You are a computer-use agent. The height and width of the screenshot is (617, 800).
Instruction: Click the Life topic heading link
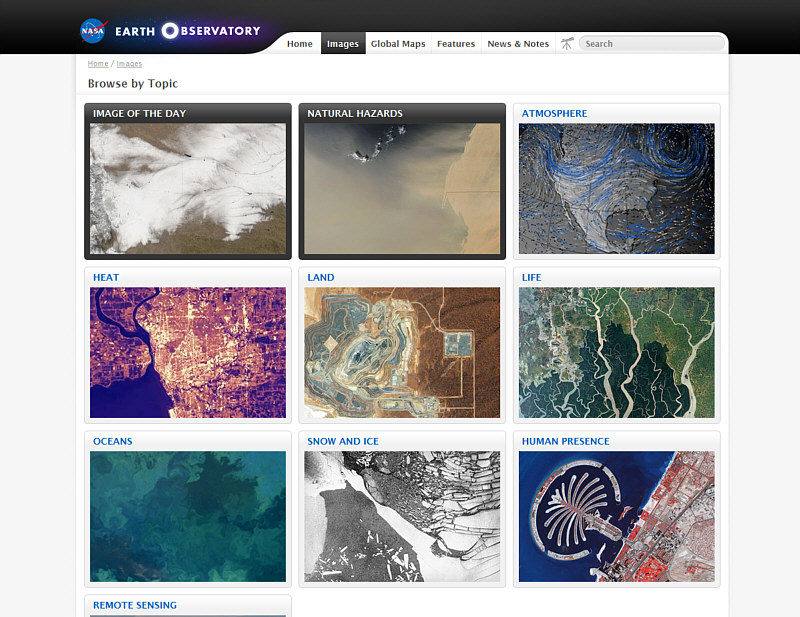point(532,278)
